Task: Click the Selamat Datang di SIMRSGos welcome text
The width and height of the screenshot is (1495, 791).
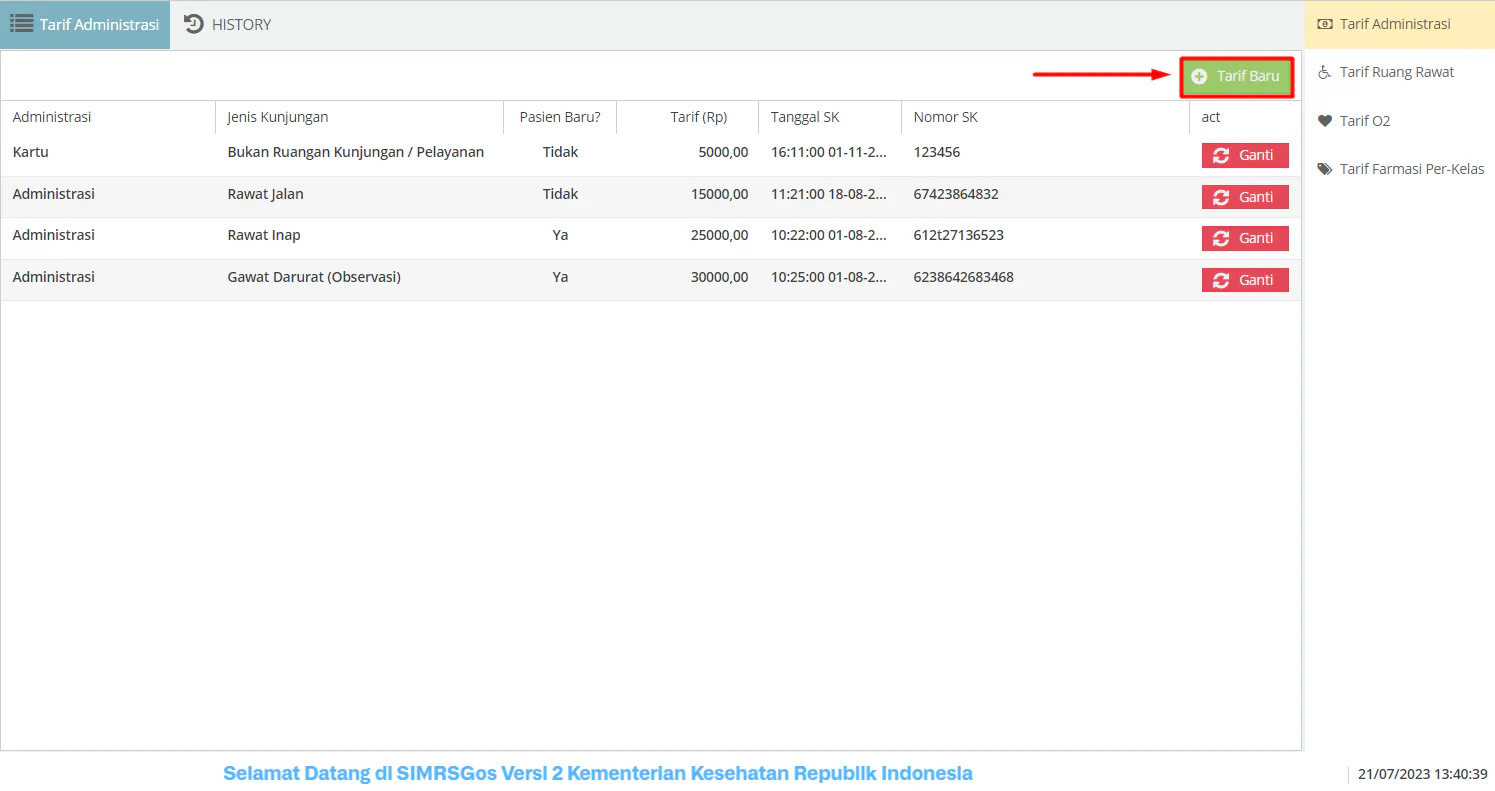Action: coord(598,773)
